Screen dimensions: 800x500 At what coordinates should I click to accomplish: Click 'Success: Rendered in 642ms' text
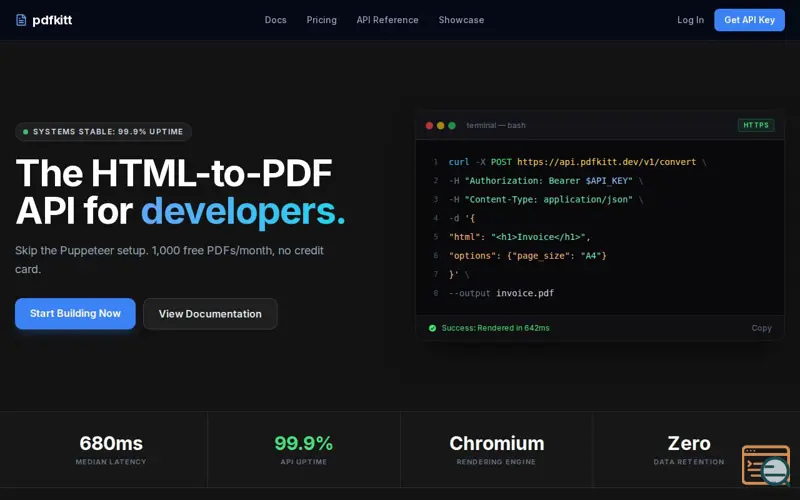[495, 328]
